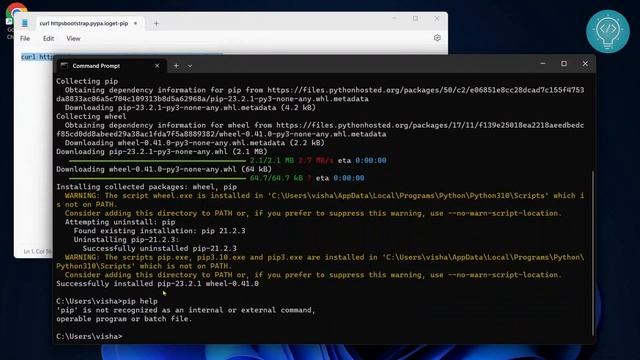Screen dimensions: 640x360
Task: Click Notepad status bar line position
Action: (x=38, y=251)
